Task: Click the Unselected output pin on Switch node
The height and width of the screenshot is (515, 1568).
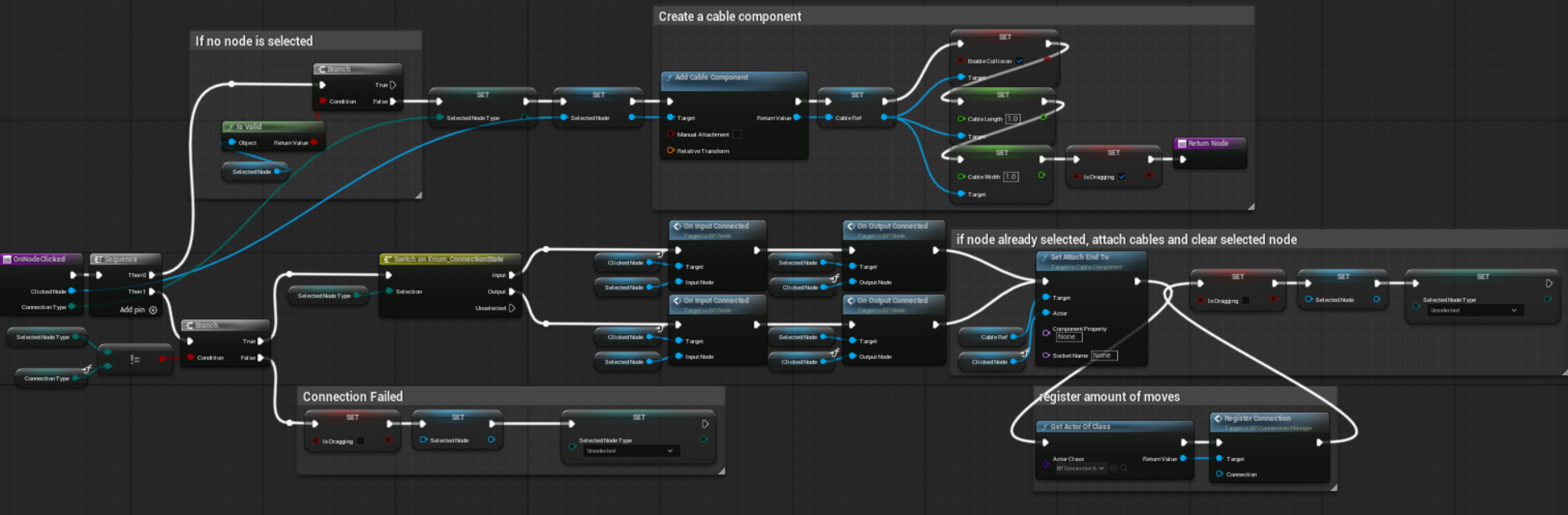Action: click(x=511, y=308)
